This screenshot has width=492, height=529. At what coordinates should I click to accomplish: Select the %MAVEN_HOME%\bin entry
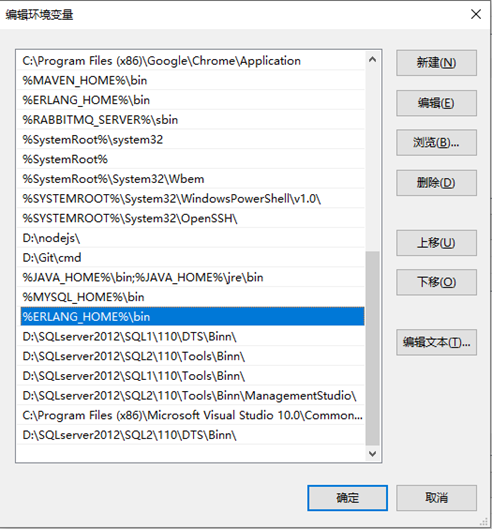[x=191, y=80]
